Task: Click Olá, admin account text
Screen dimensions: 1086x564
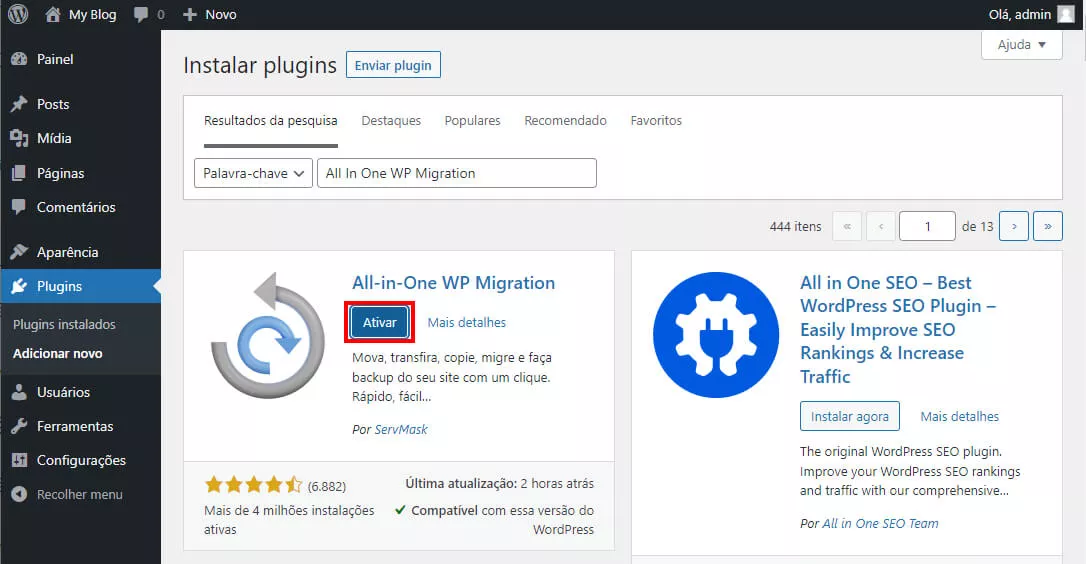Action: tap(1020, 15)
